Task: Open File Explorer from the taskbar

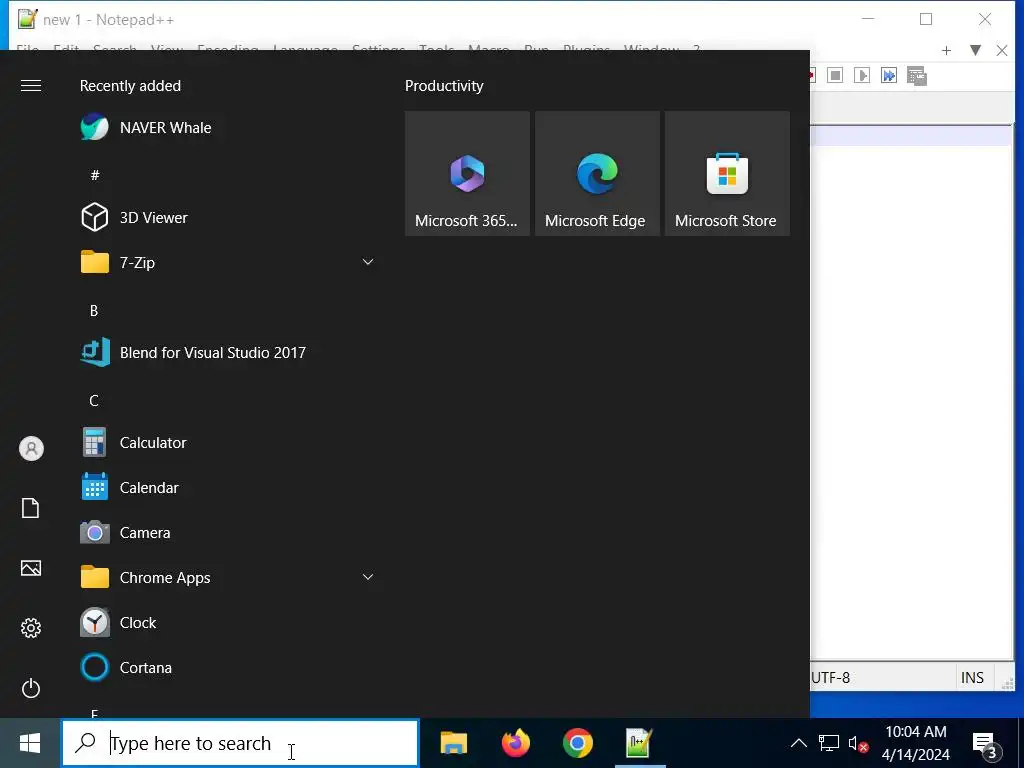Action: tap(454, 743)
